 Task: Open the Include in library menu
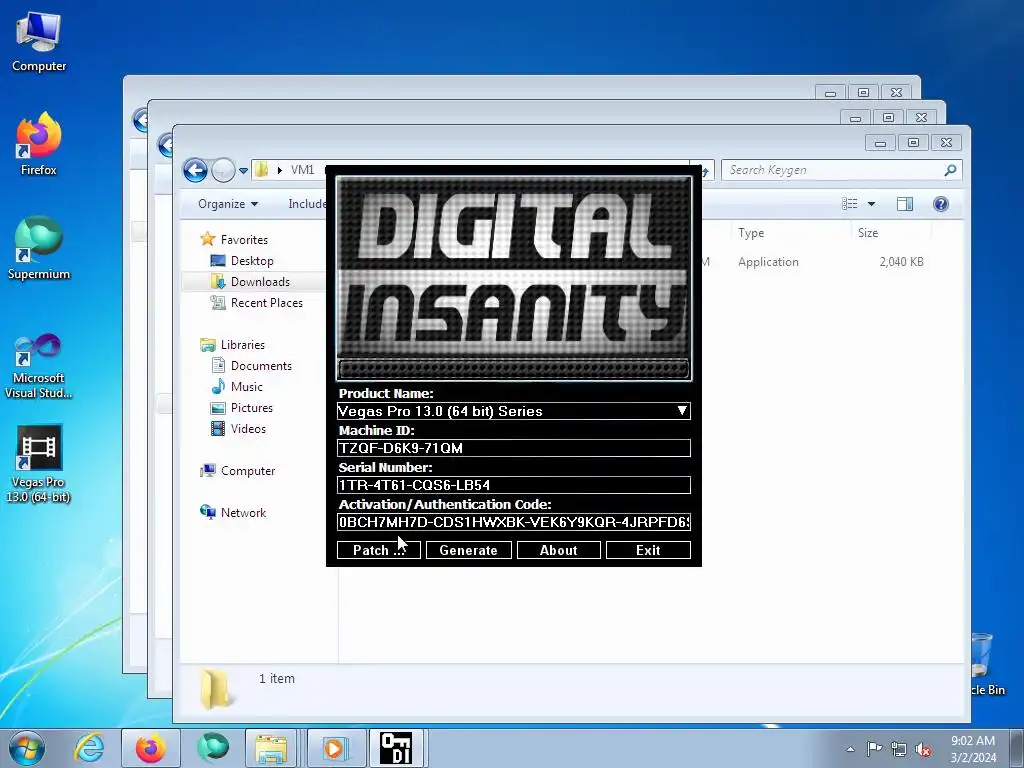coord(307,204)
